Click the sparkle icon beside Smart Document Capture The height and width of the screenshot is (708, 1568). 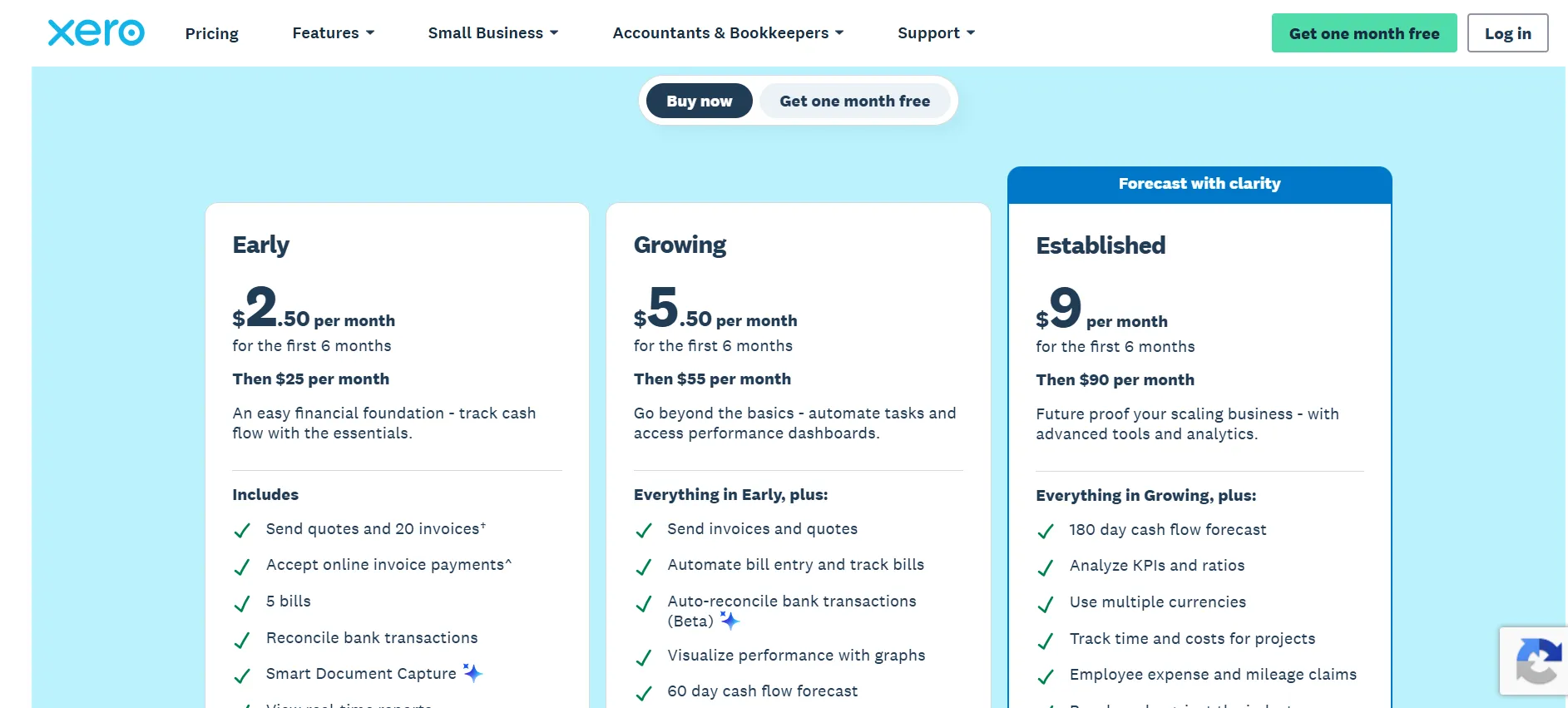coord(472,673)
